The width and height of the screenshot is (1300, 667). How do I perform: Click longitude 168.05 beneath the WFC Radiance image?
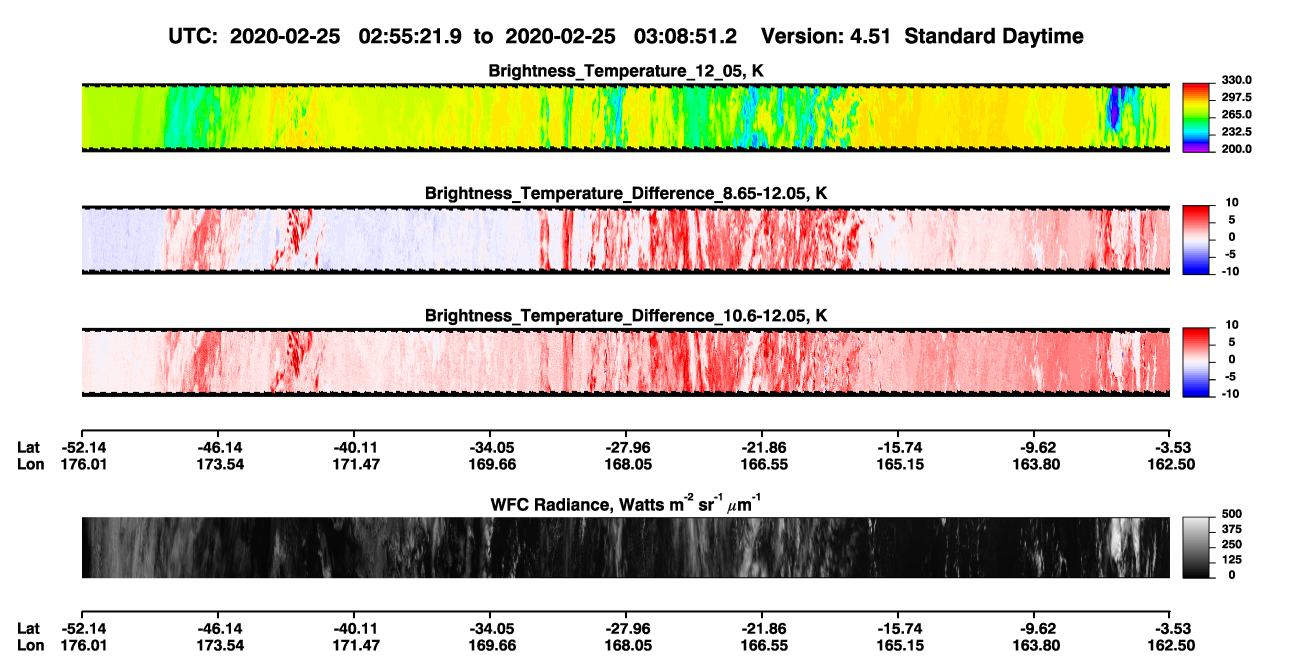click(626, 646)
